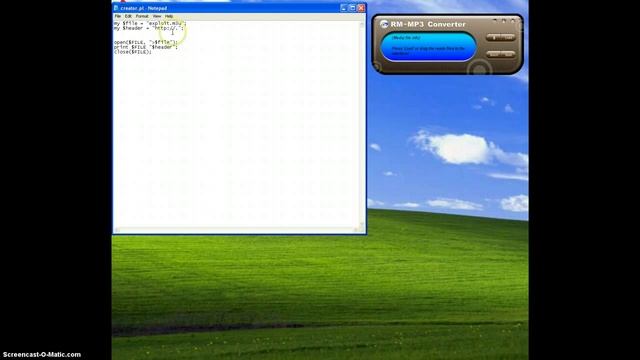
Task: Open the Format menu in Notepad
Action: click(142, 16)
